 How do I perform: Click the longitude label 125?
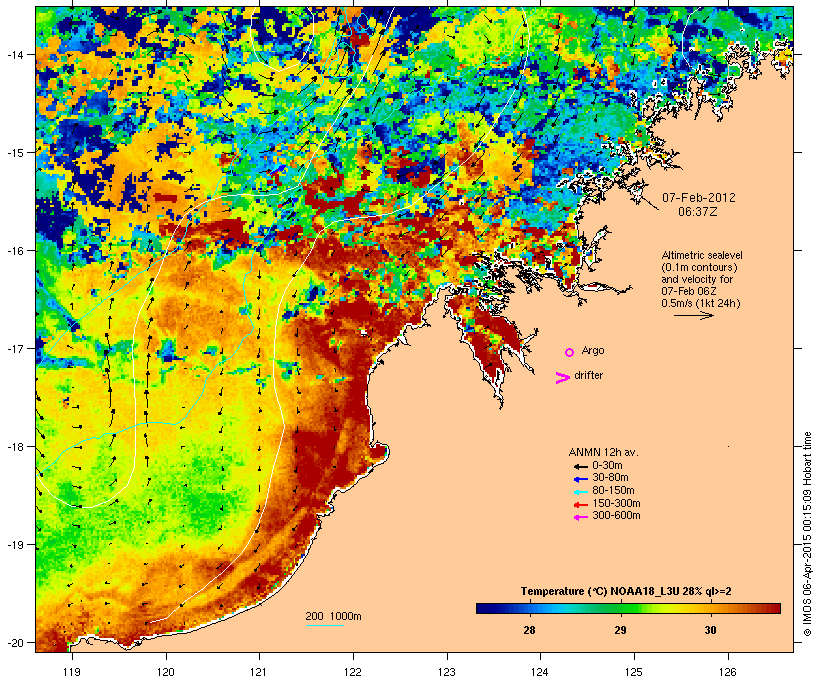634,672
